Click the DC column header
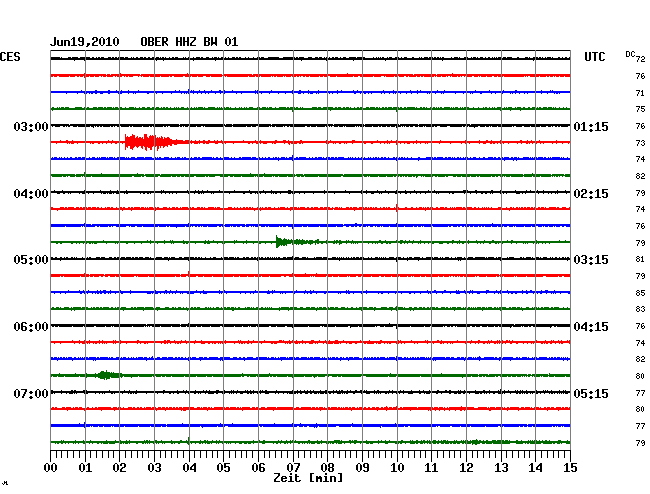This screenshot has width=650, height=494. [630, 54]
